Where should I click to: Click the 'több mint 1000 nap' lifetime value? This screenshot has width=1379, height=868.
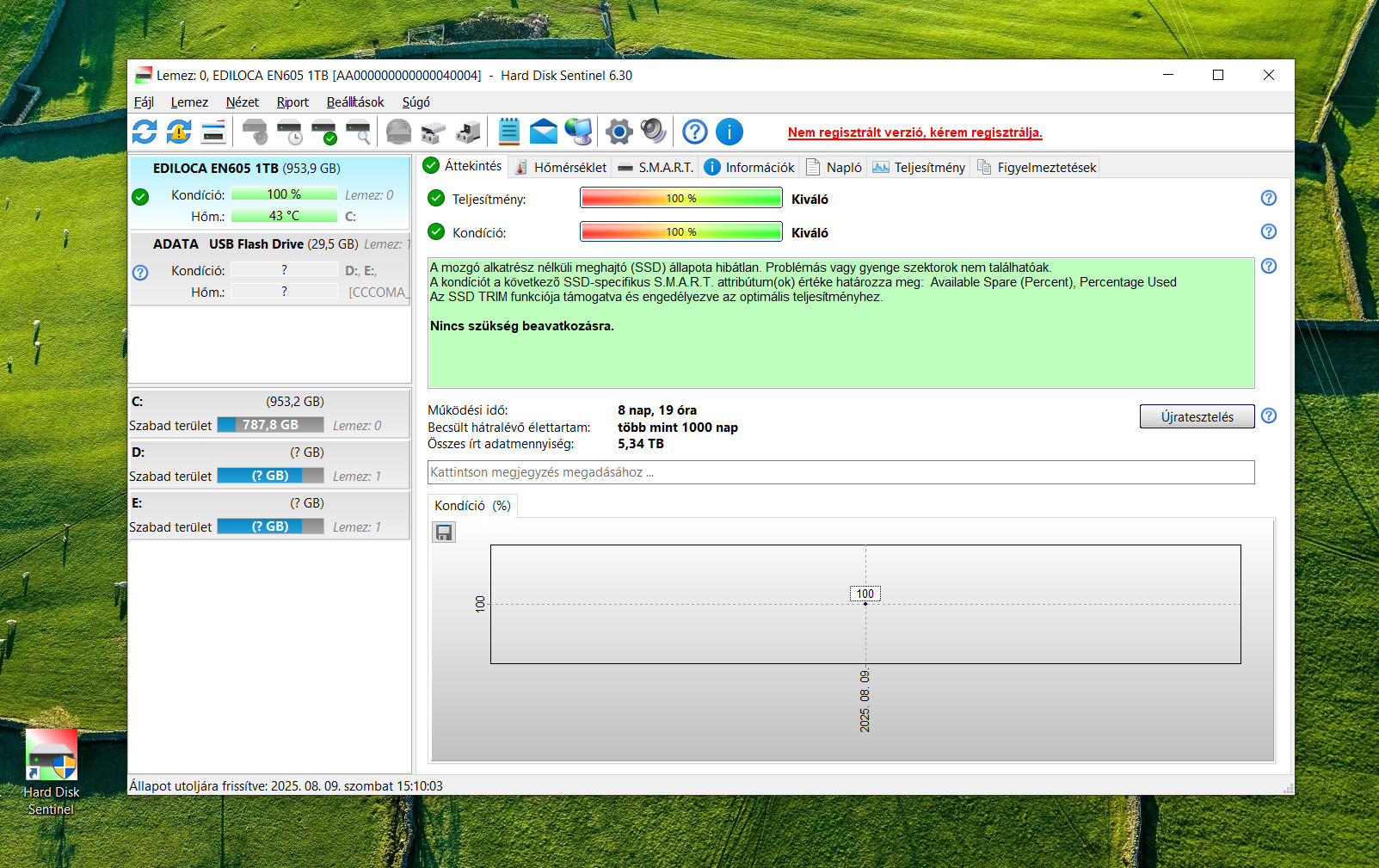678,428
